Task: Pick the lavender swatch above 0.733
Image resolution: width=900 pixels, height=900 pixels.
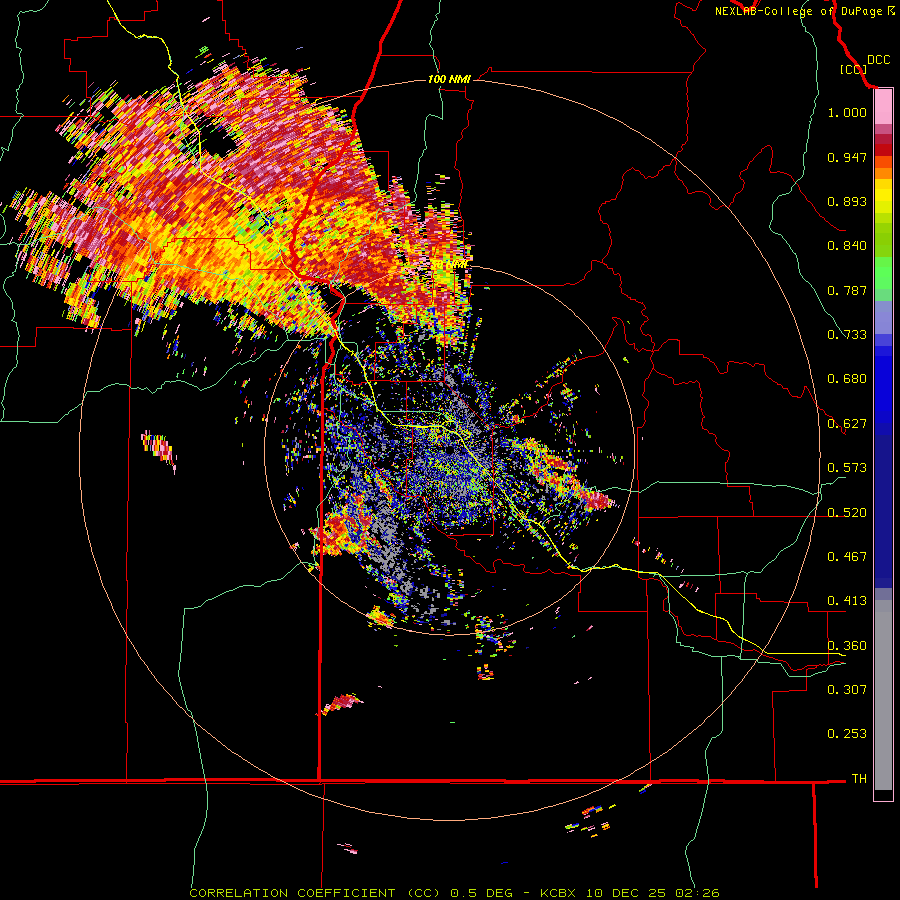Action: point(883,317)
